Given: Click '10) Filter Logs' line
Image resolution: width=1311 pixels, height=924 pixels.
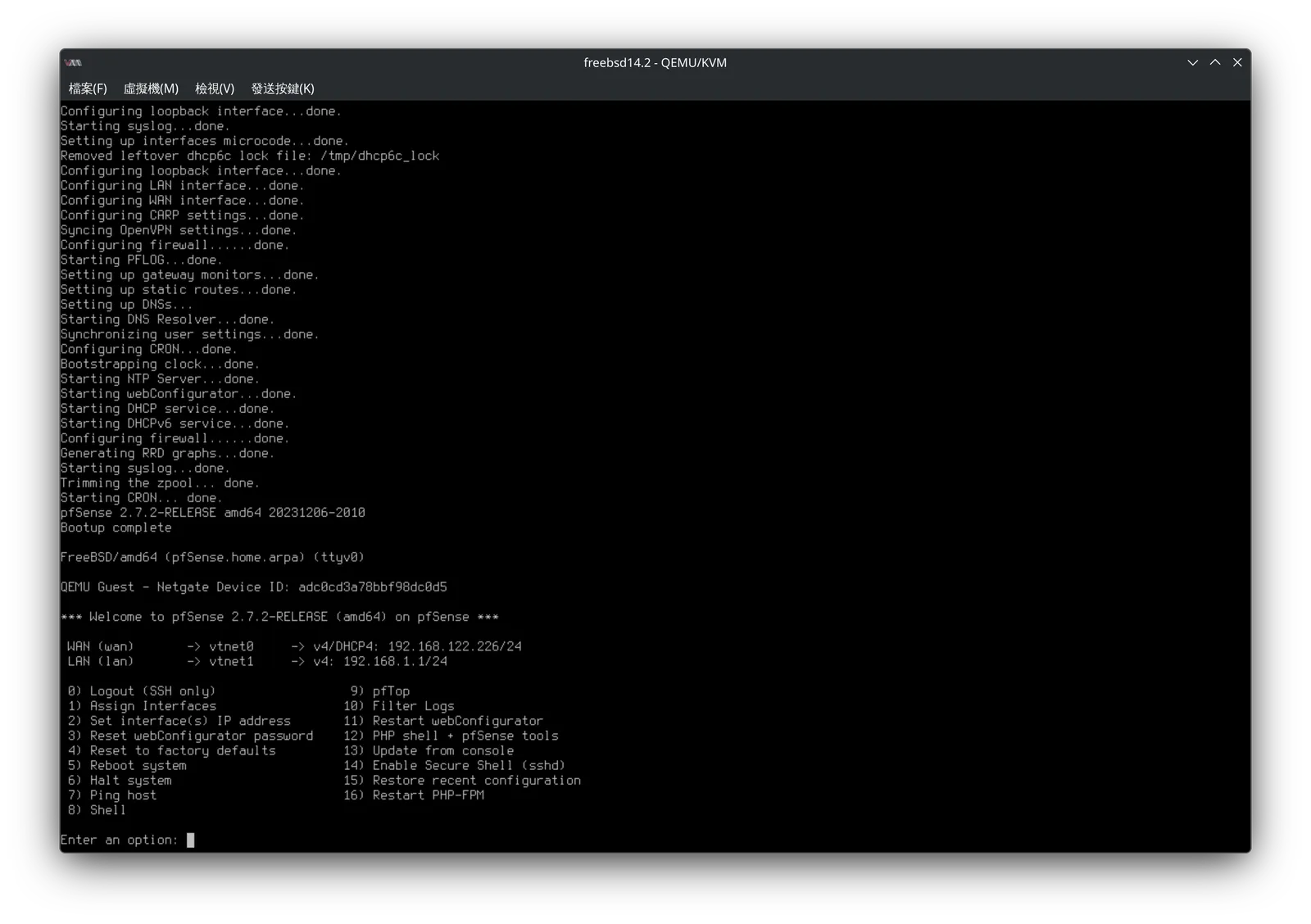Looking at the screenshot, I should 399,706.
